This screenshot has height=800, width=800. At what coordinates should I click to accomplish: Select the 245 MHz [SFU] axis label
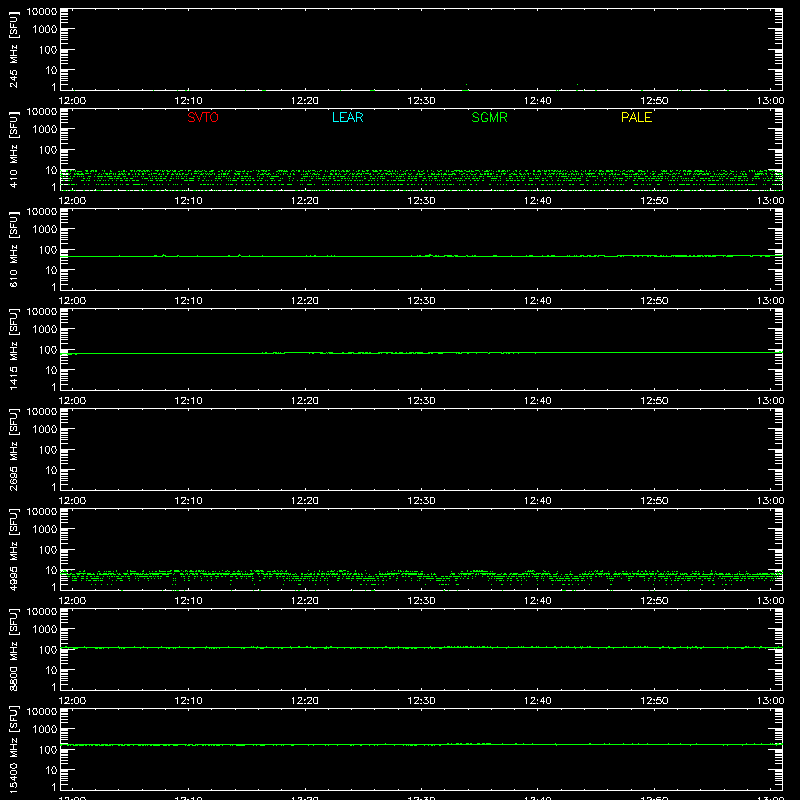[14, 50]
